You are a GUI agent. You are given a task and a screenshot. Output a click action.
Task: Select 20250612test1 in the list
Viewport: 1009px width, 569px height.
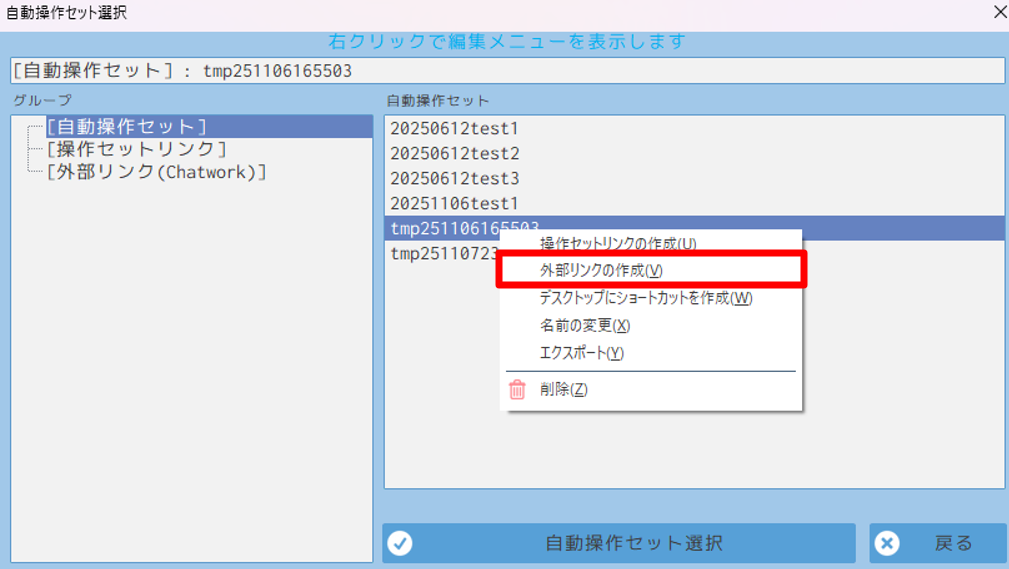pyautogui.click(x=455, y=129)
